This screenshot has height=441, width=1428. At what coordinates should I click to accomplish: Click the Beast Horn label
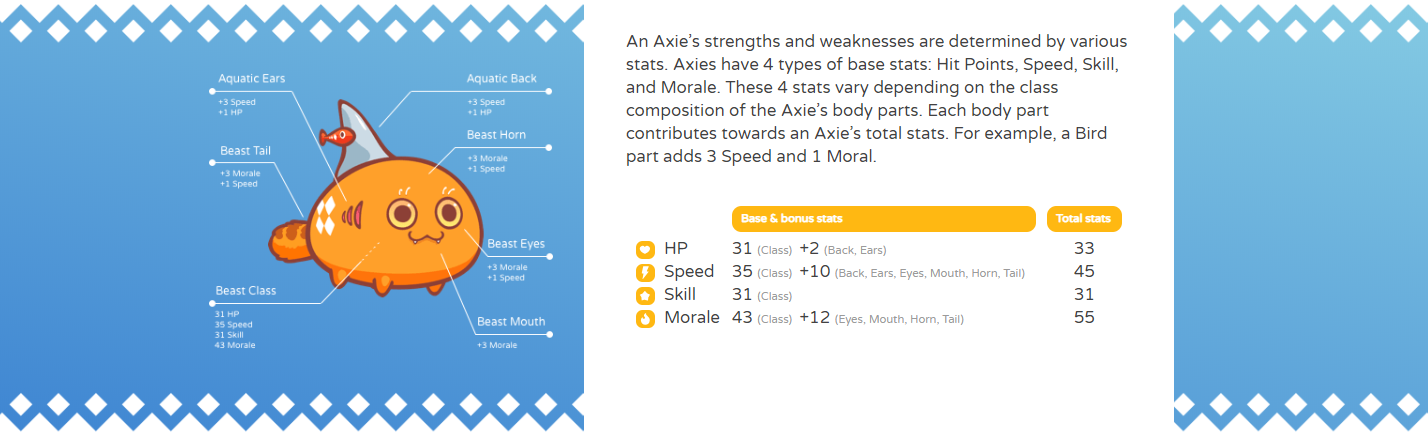click(x=496, y=135)
